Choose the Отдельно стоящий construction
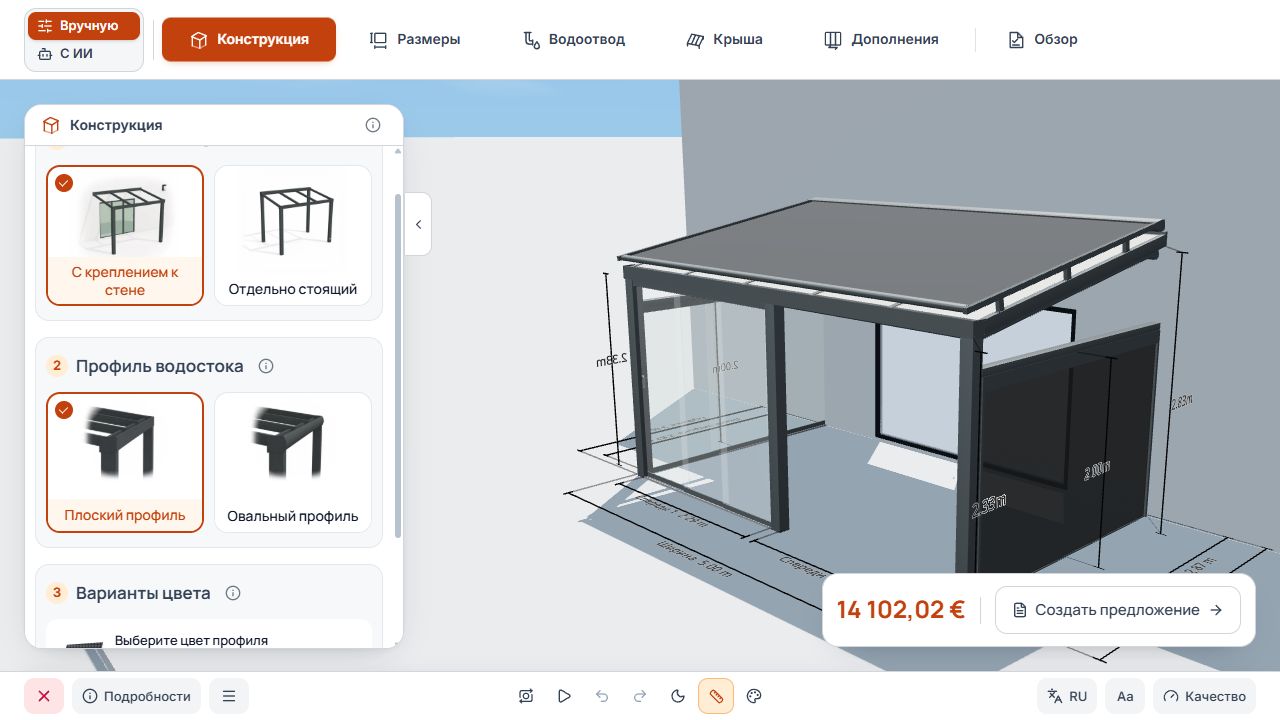This screenshot has width=1280, height=720. [293, 235]
